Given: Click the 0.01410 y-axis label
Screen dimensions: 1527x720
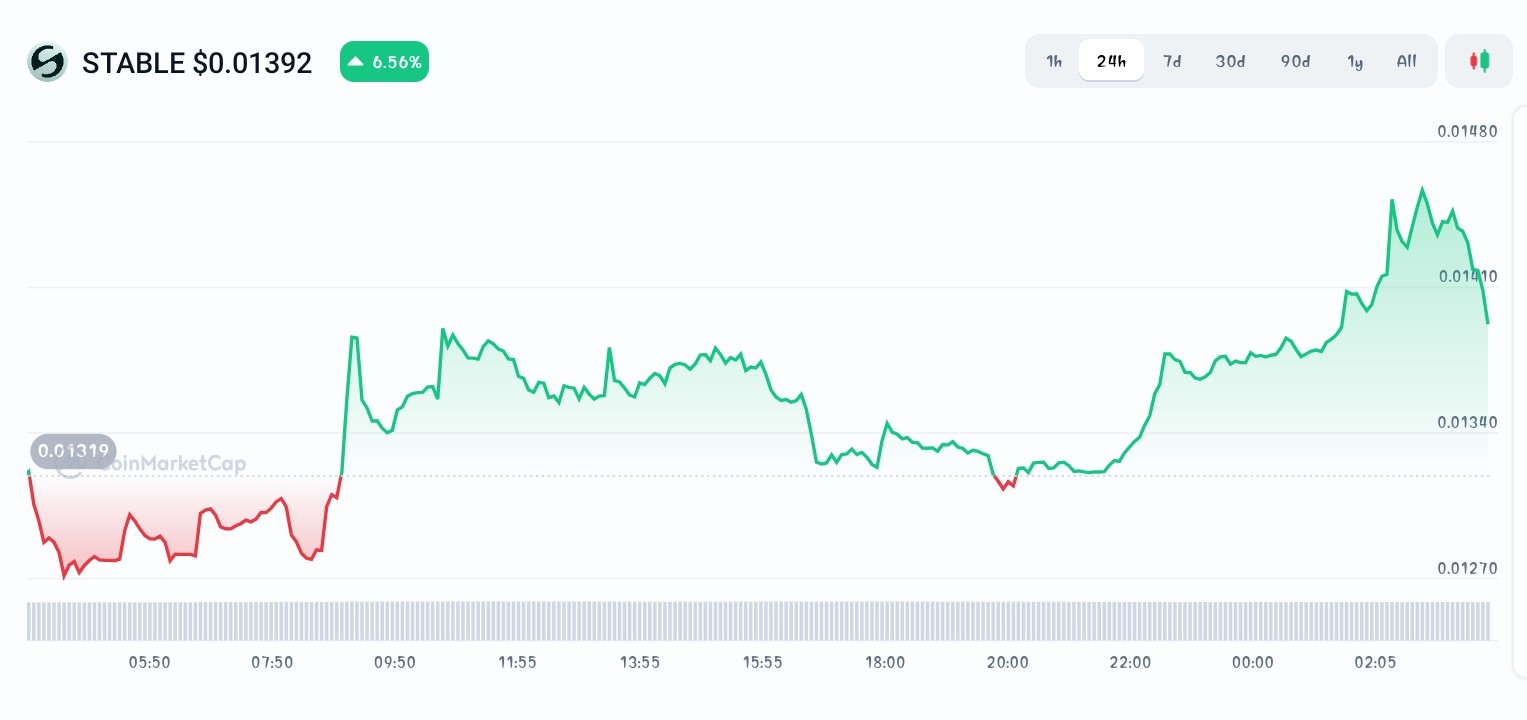Looking at the screenshot, I should click(x=1467, y=277).
